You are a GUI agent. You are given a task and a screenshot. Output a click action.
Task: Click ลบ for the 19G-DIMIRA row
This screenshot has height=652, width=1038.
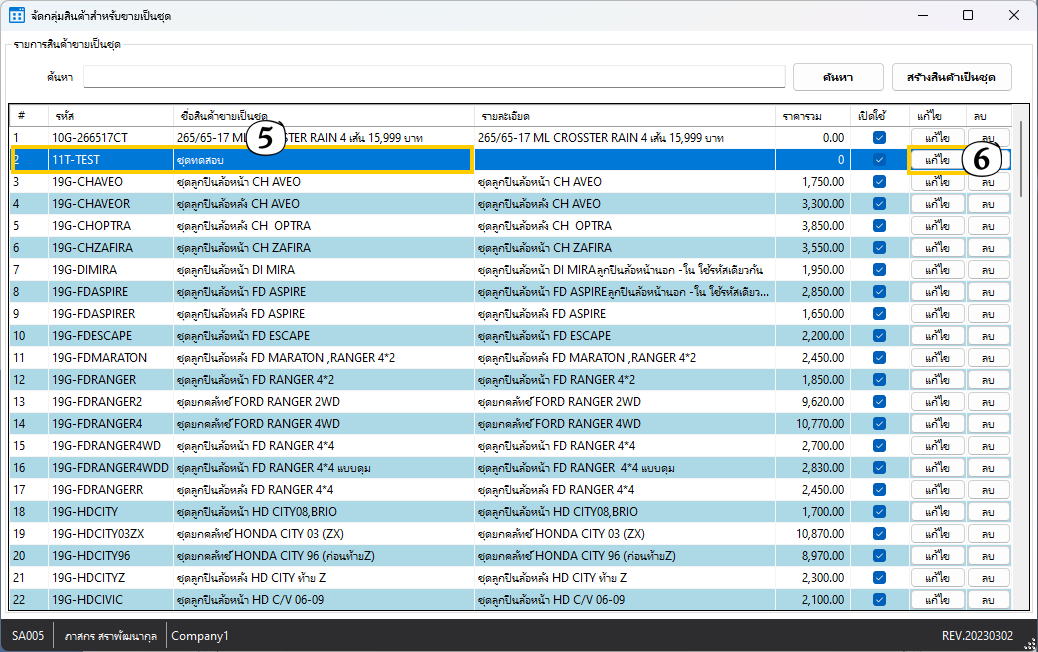click(x=988, y=270)
